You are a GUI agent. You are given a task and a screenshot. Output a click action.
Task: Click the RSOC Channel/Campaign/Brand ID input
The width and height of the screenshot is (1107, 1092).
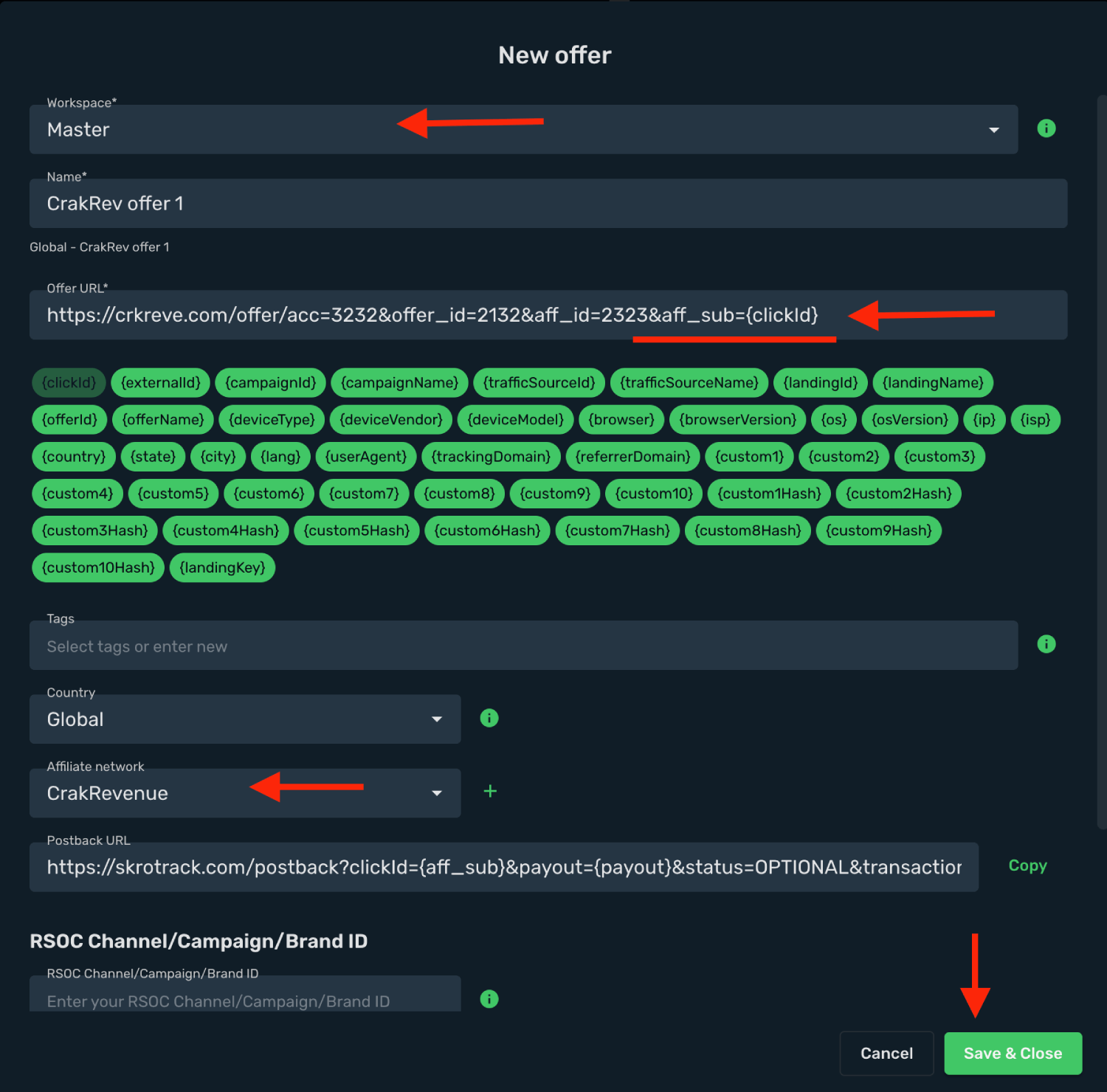click(x=245, y=994)
